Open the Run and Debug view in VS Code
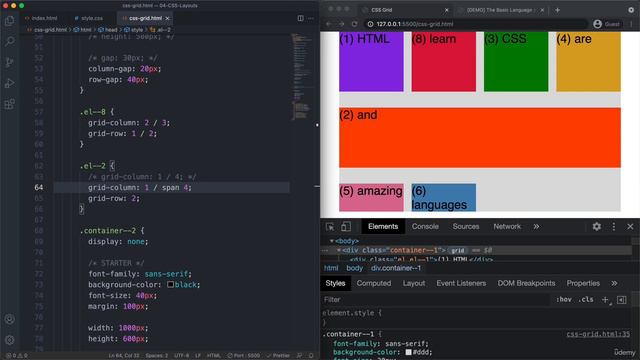Viewport: 640px width, 360px height. pyautogui.click(x=10, y=83)
